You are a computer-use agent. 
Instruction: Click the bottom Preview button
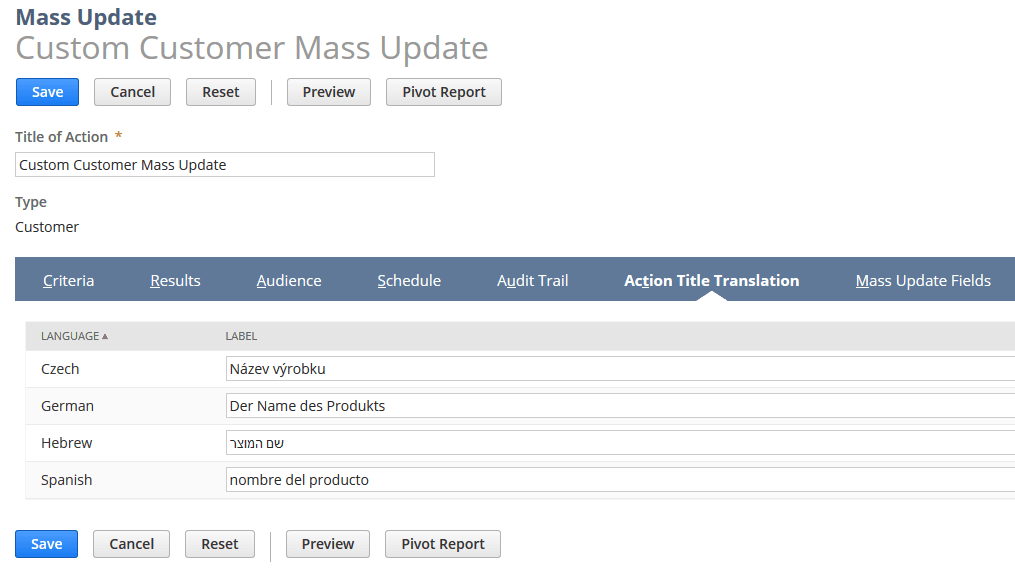click(327, 543)
